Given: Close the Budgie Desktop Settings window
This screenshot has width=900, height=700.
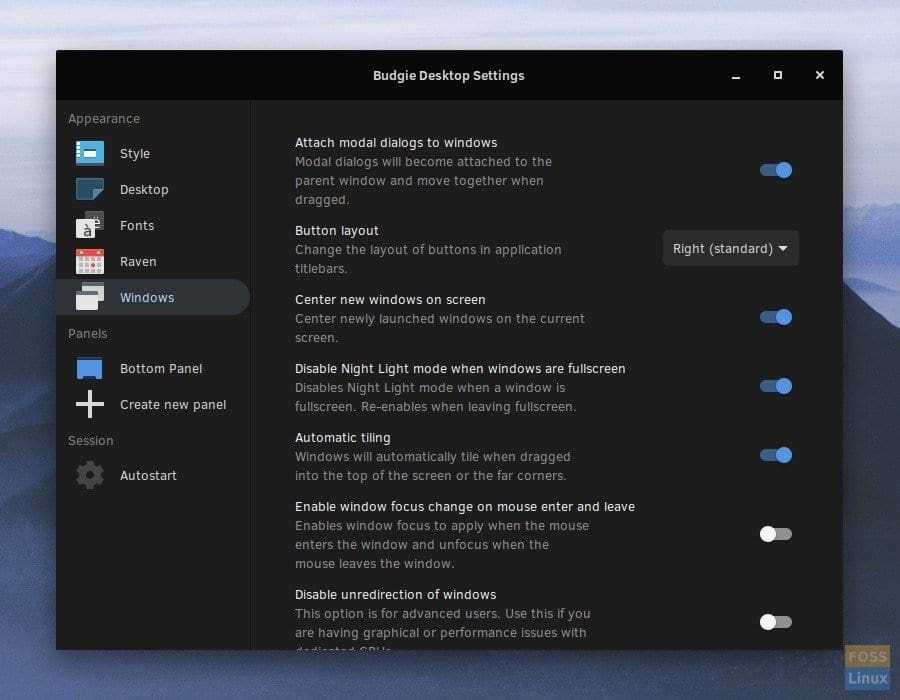Looking at the screenshot, I should 820,75.
